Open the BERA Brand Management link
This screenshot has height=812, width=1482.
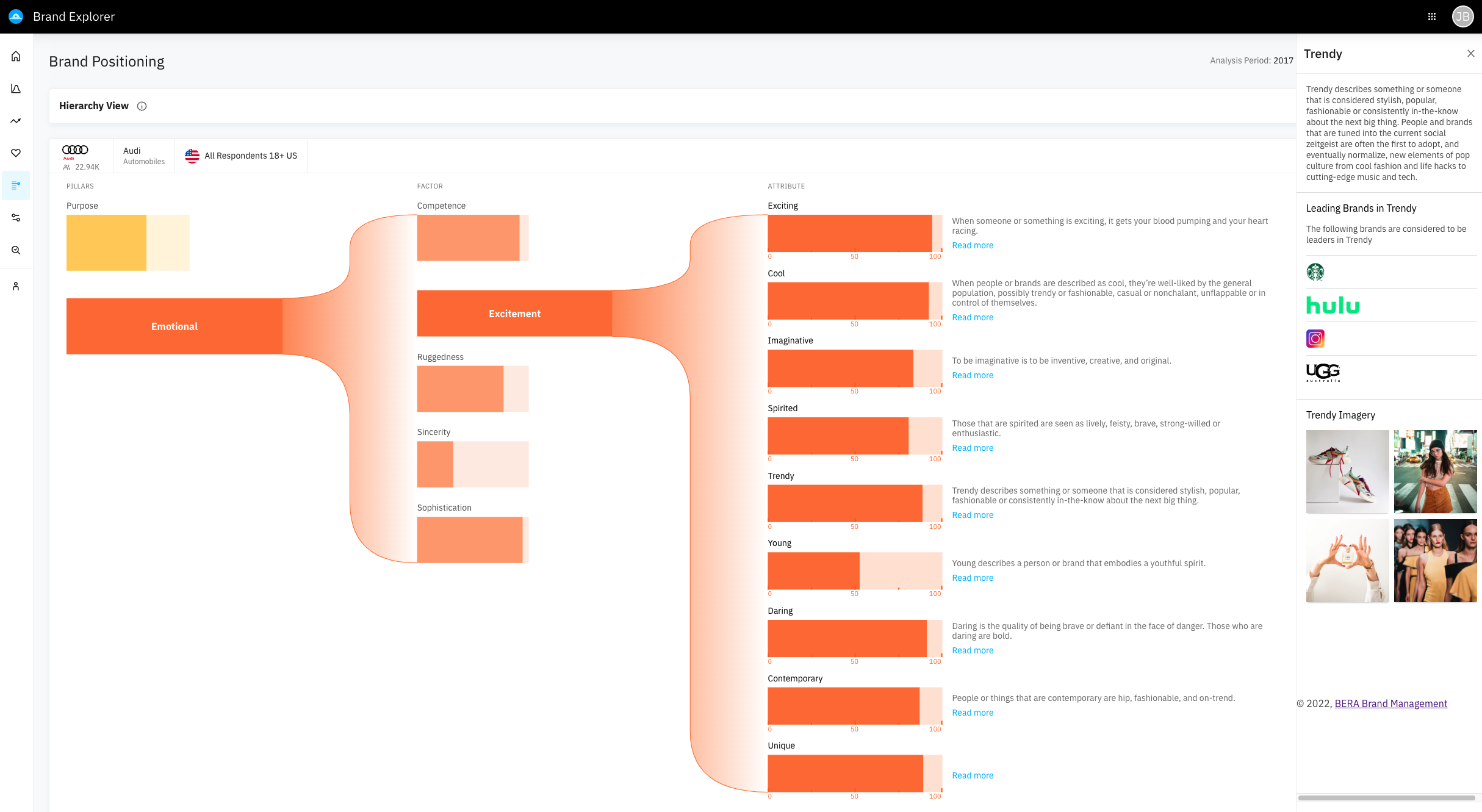coord(1390,703)
